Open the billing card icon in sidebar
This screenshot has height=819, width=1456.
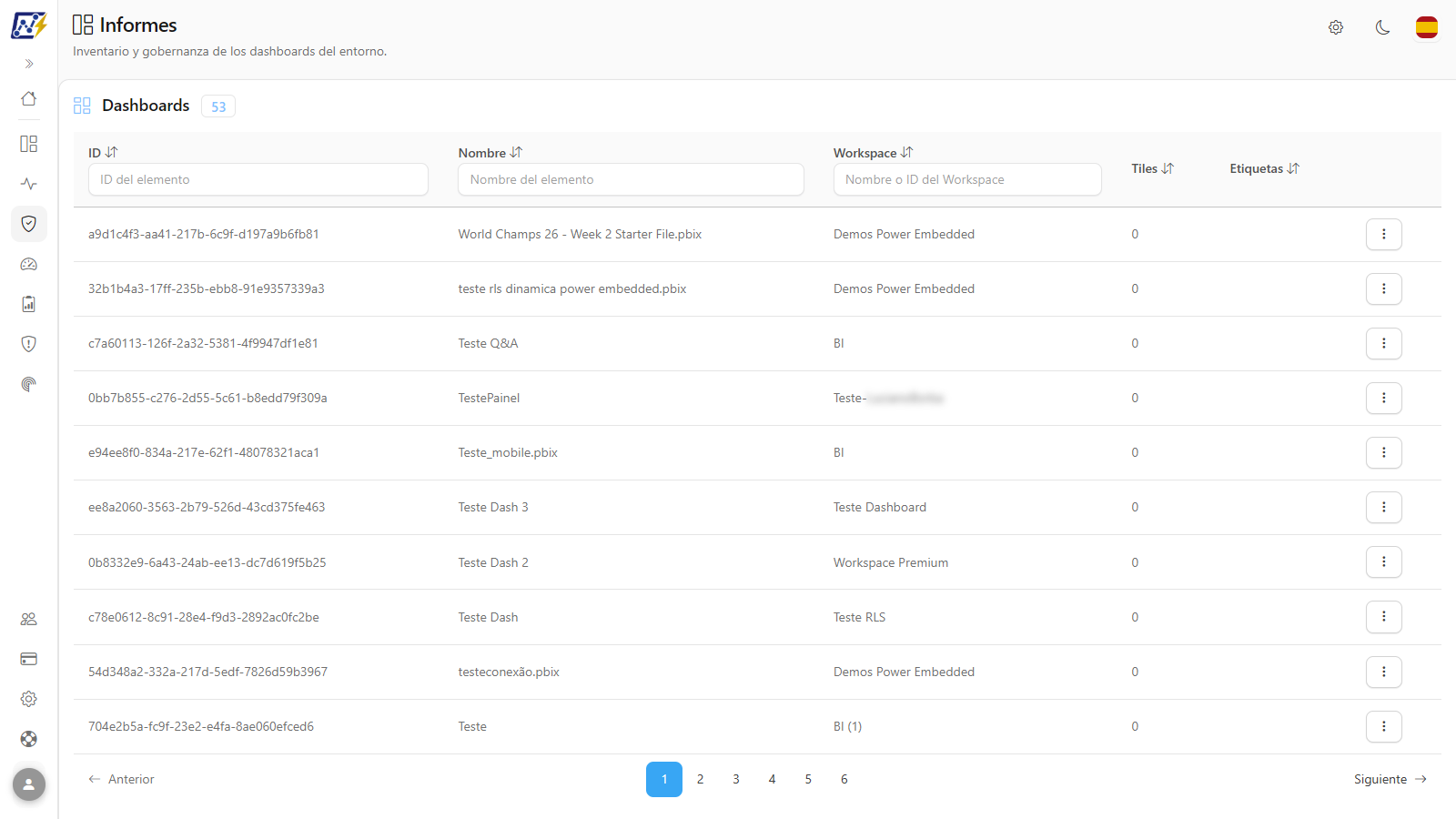point(29,659)
